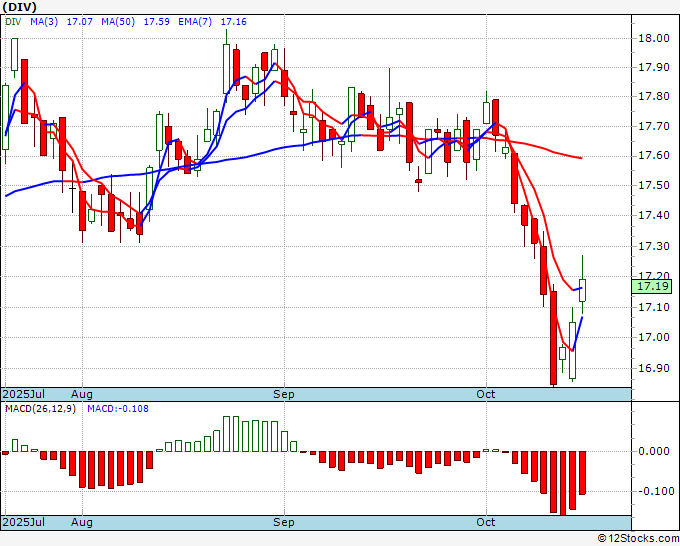Select the MA(50) legend label
Viewport: 680px width, 546px height.
pos(118,21)
